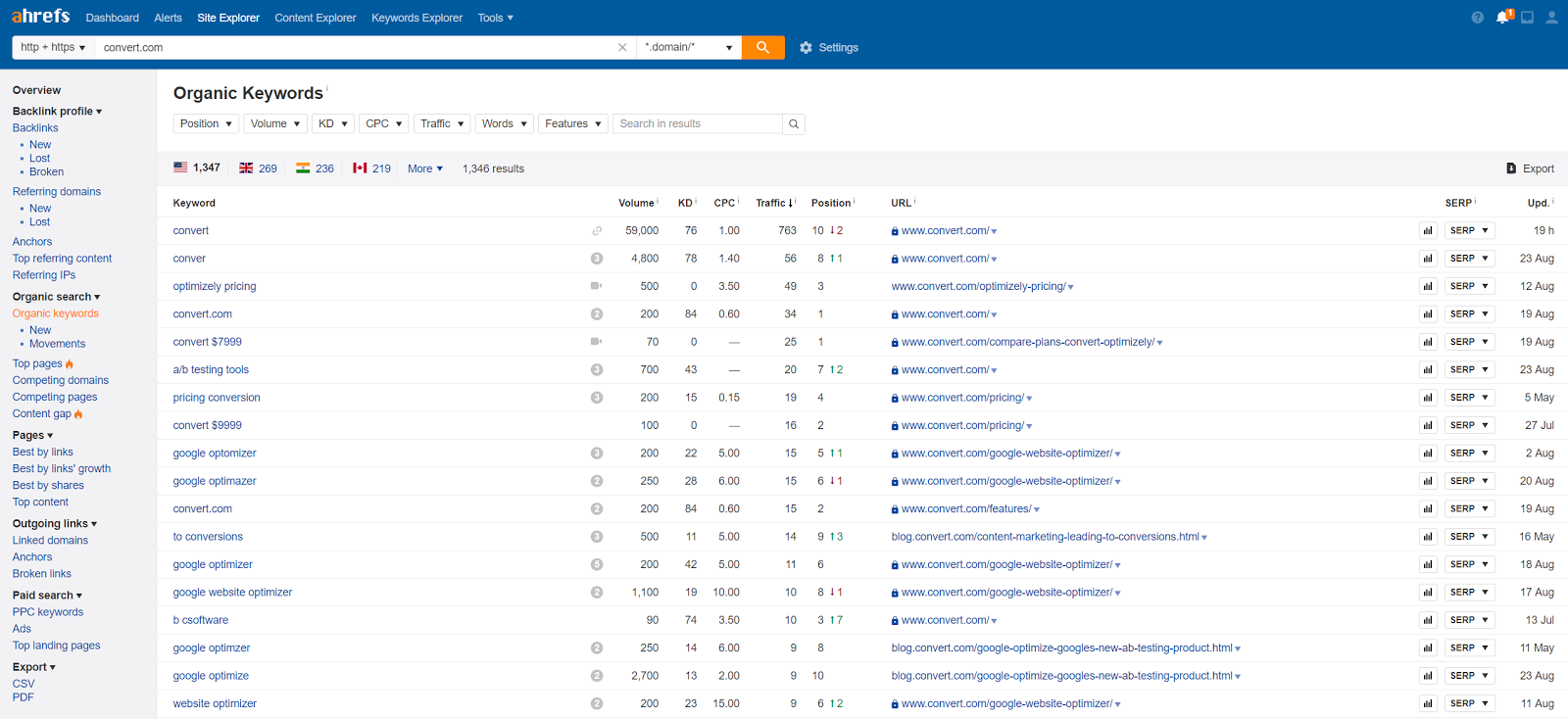The image size is (1568, 719).
Task: Click SERP features badge for 'conver' row
Action: [597, 259]
